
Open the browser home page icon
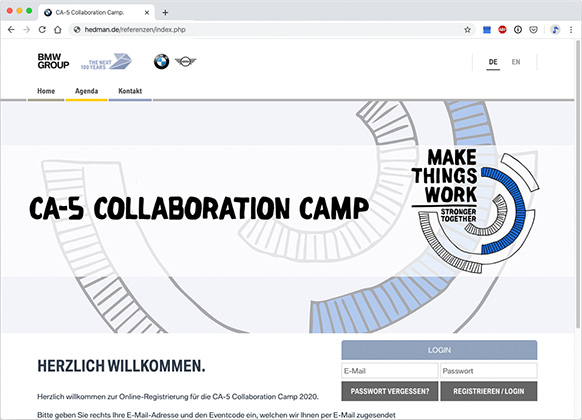pos(58,30)
